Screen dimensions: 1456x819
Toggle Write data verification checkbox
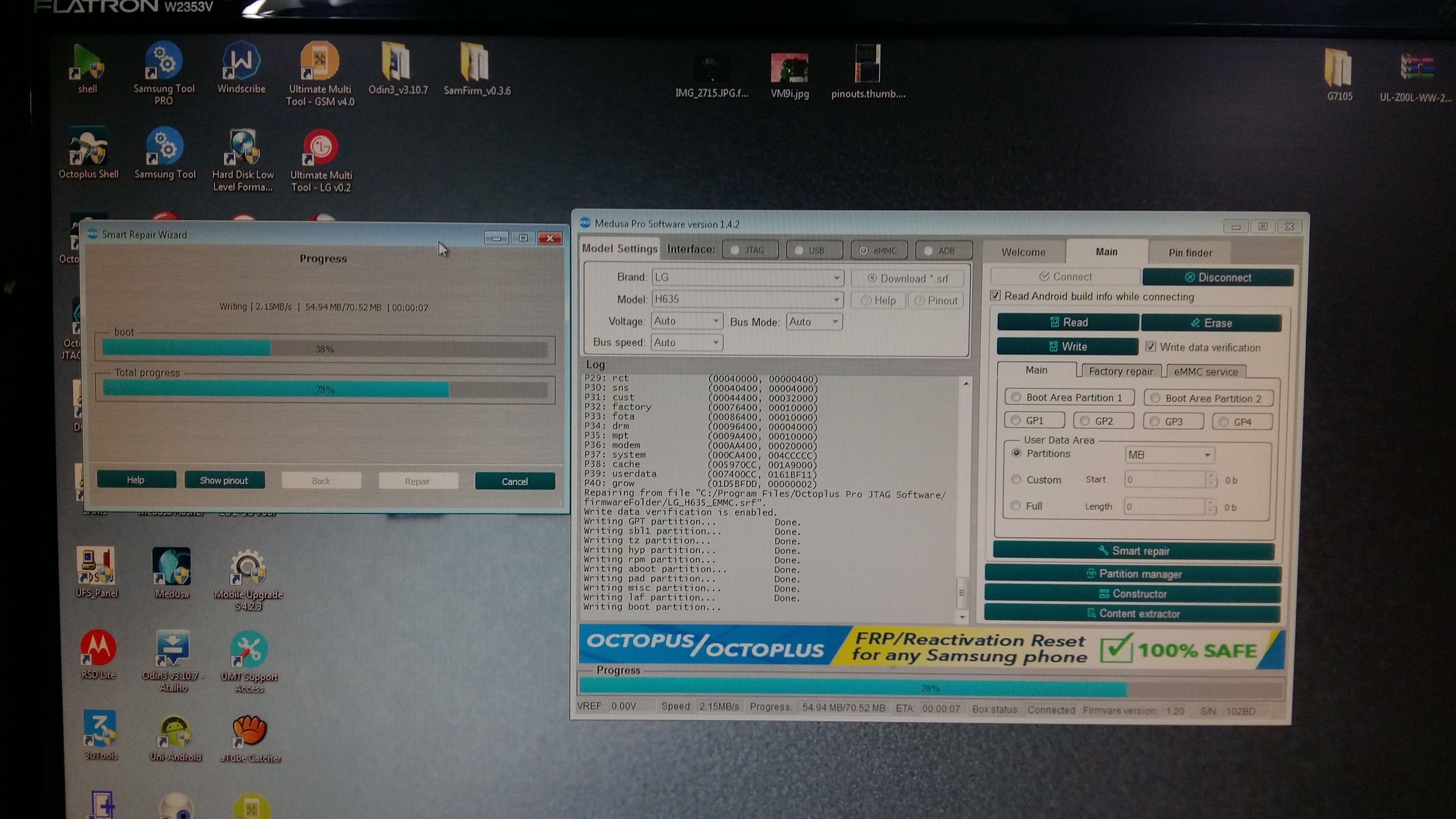pyautogui.click(x=1150, y=346)
